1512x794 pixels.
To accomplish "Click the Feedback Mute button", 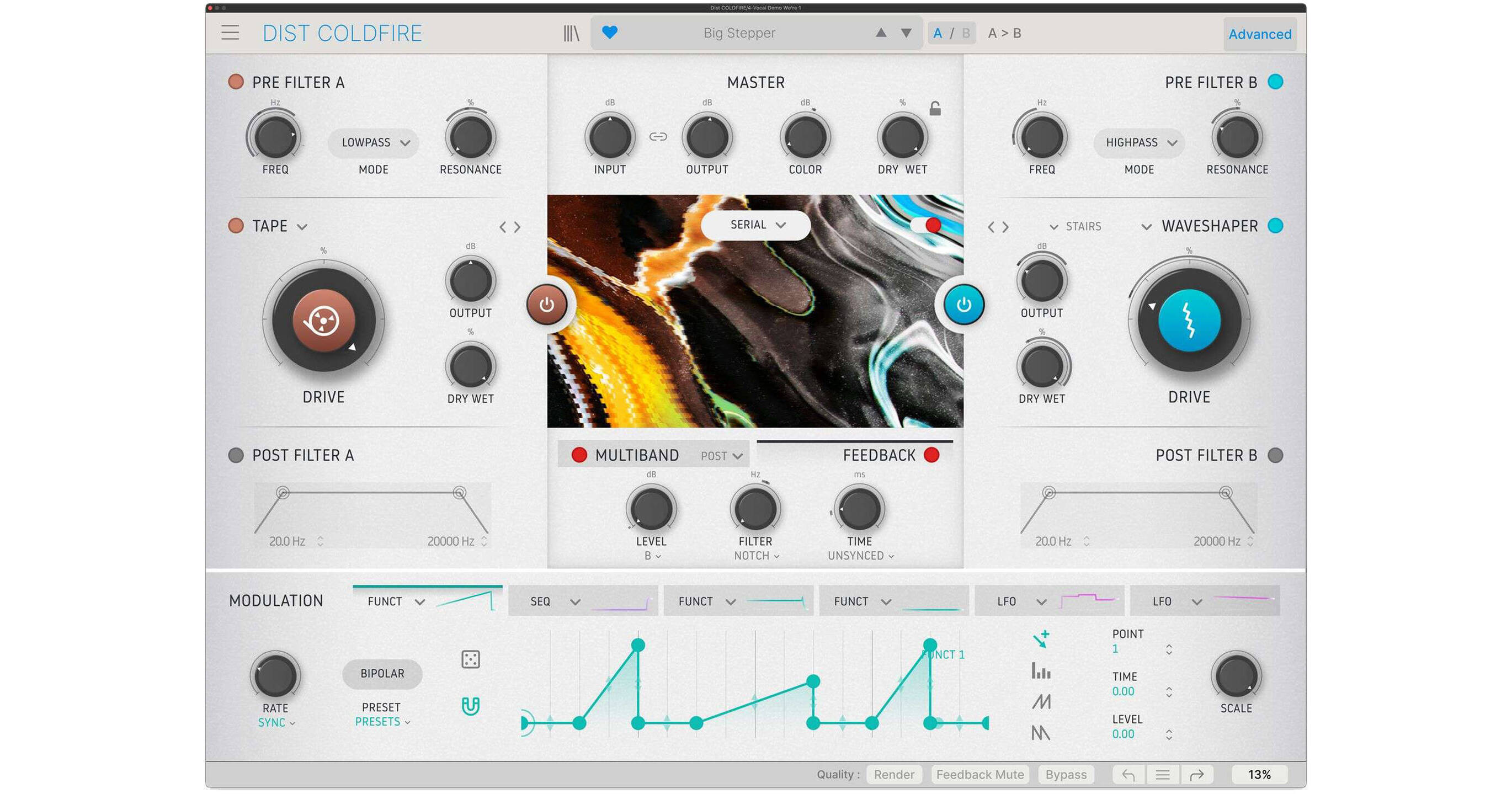I will click(979, 775).
